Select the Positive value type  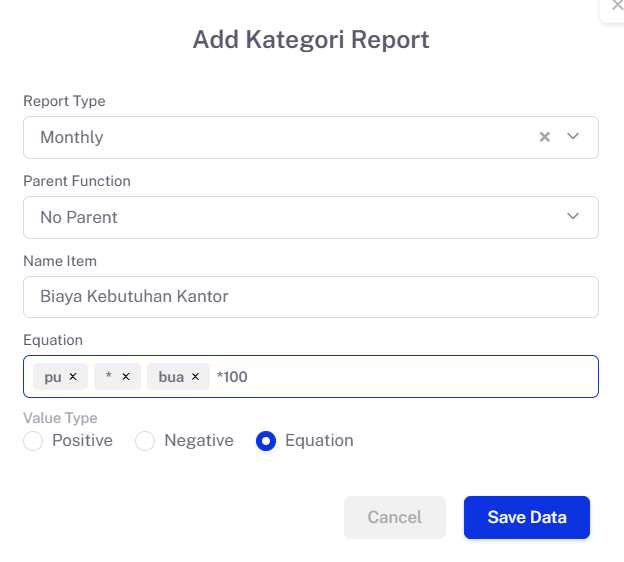click(33, 441)
